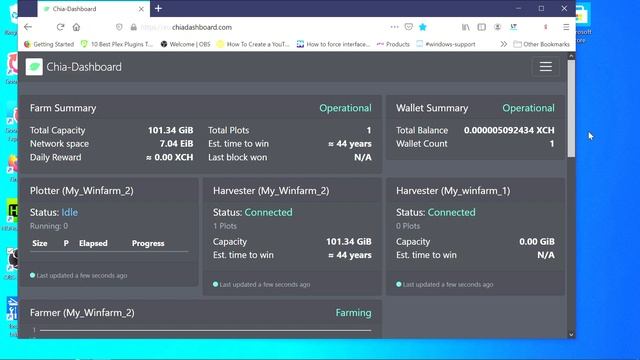Open the Other Bookmarks folder
Image resolution: width=640 pixels, height=360 pixels.
(541, 44)
